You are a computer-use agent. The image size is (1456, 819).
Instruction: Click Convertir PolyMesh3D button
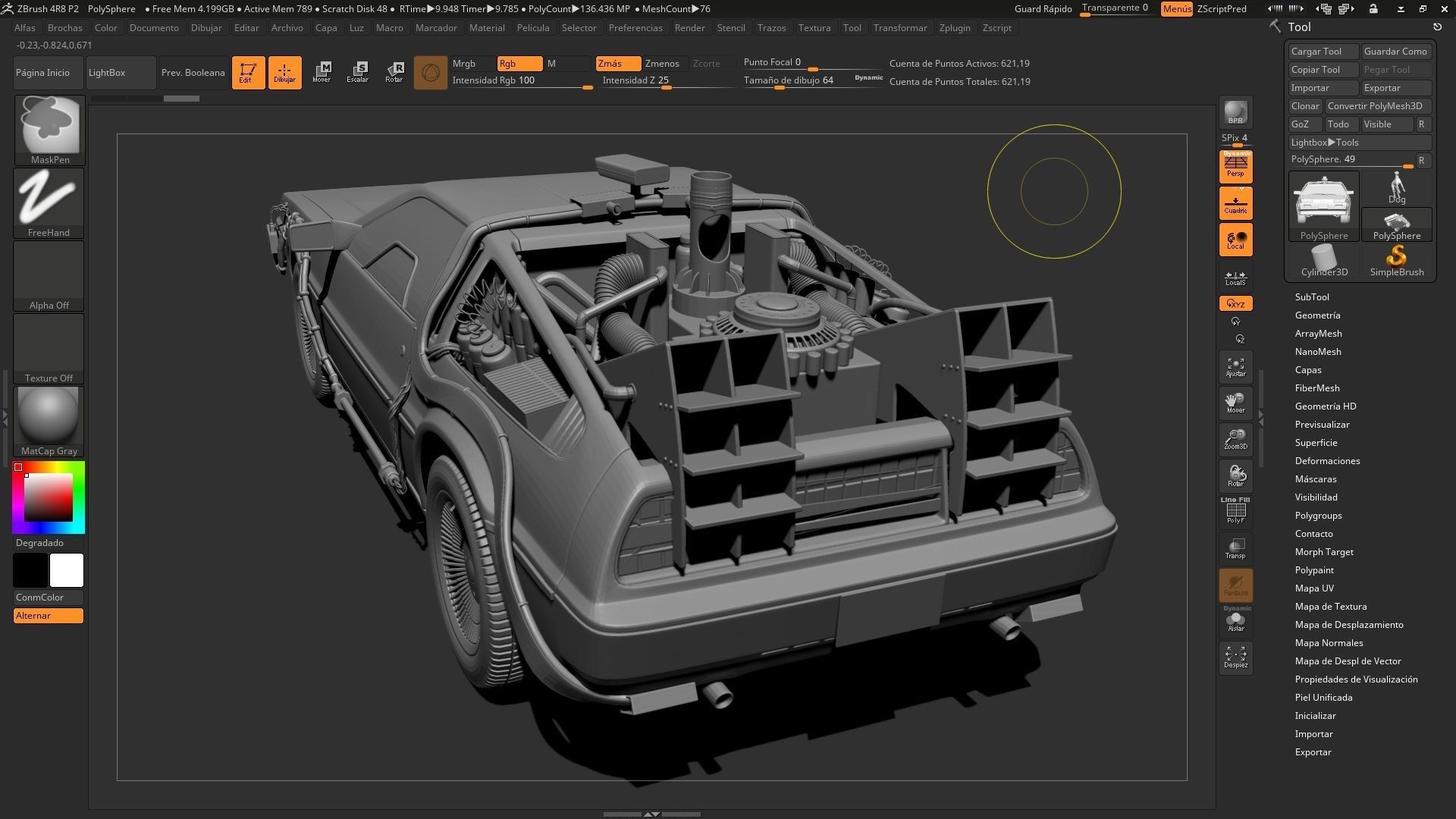click(x=1379, y=106)
